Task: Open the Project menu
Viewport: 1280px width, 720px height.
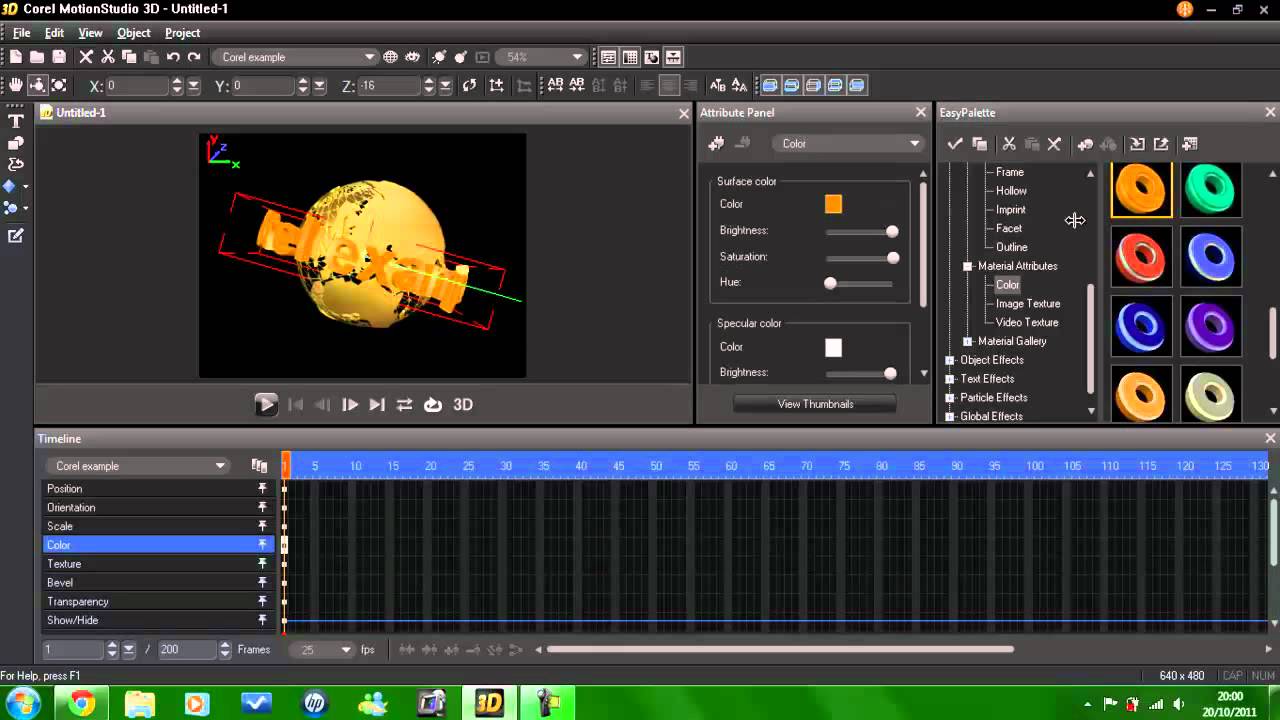Action: point(183,33)
